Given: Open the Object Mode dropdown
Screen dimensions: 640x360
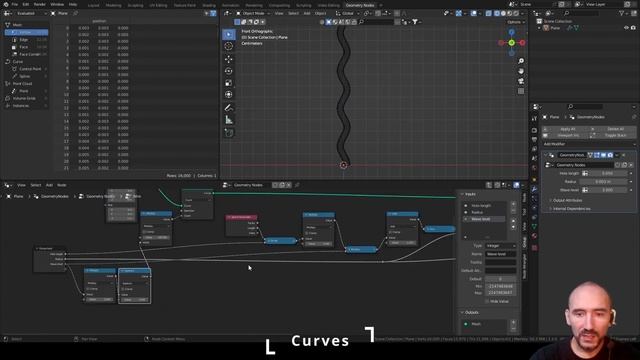Looking at the screenshot, I should pos(253,13).
